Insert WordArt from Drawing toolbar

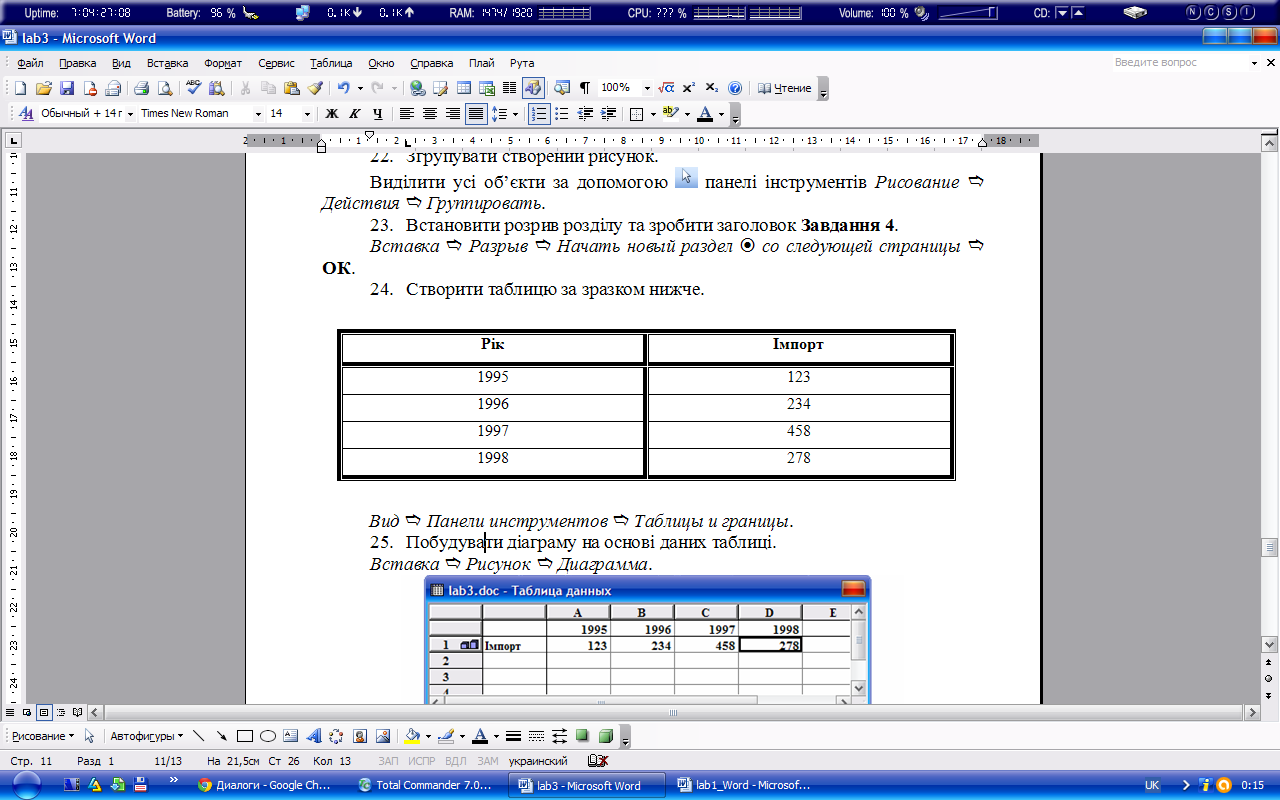(314, 736)
